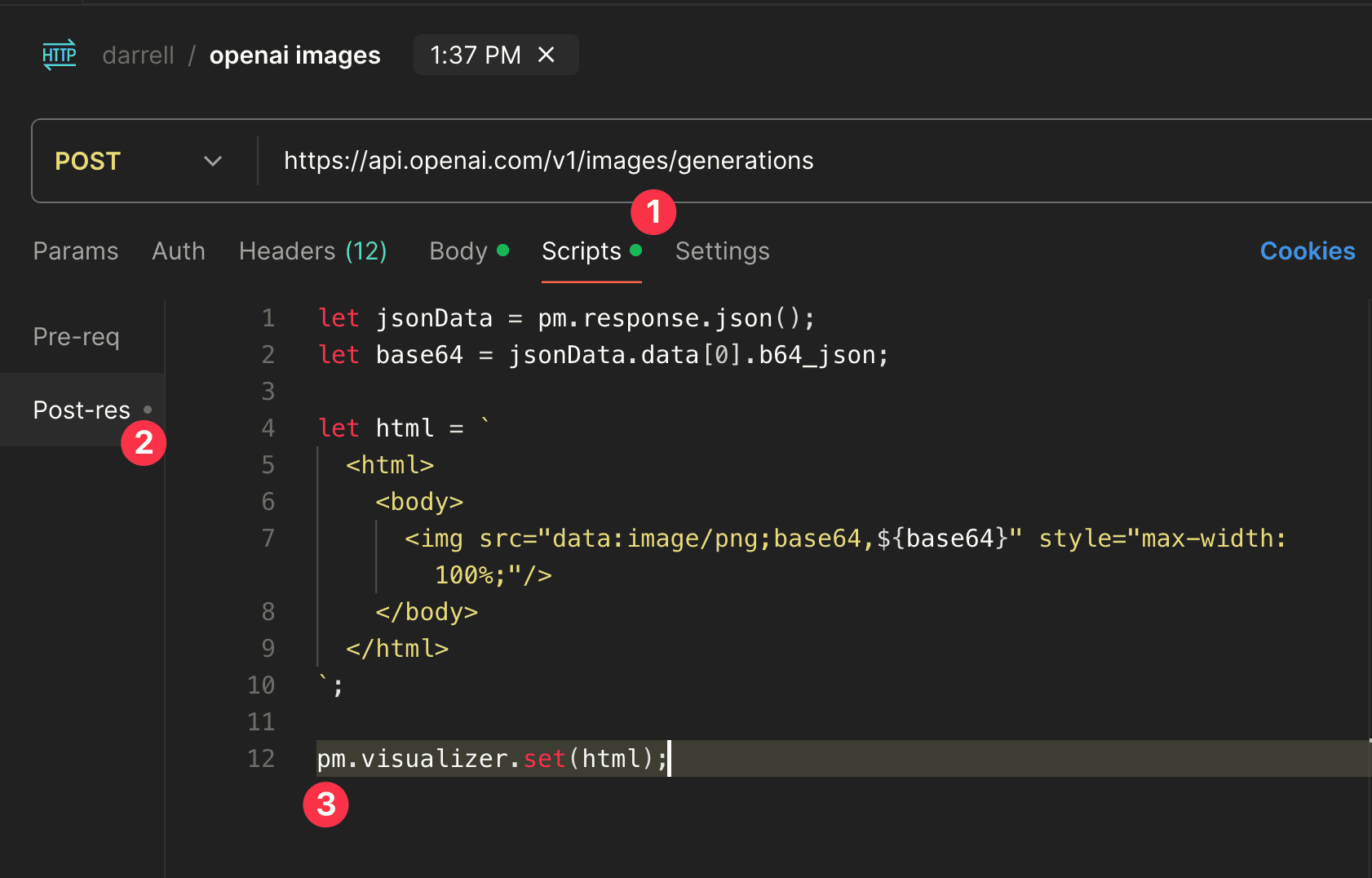Click the green dot on the Scripts tab

pyautogui.click(x=636, y=251)
